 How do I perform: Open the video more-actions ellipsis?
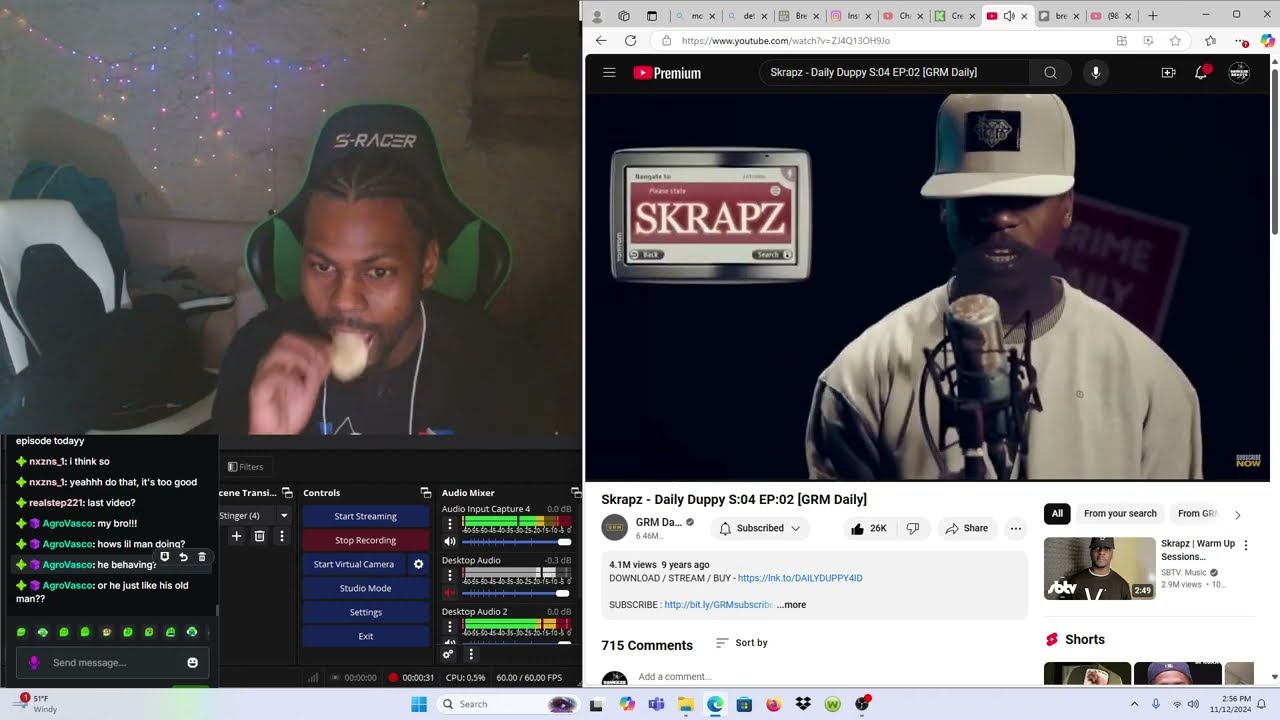[1016, 528]
